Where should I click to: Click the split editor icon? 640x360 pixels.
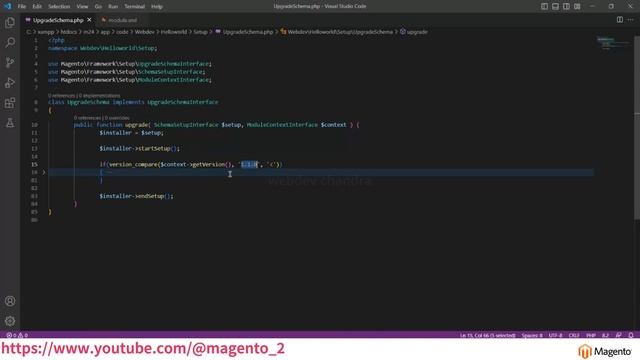[620, 20]
